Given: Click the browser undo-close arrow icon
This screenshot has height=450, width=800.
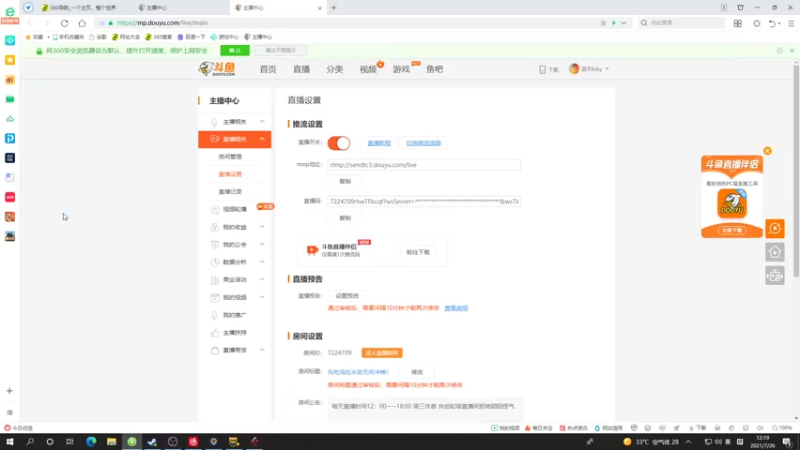Looking at the screenshot, I should (x=772, y=23).
